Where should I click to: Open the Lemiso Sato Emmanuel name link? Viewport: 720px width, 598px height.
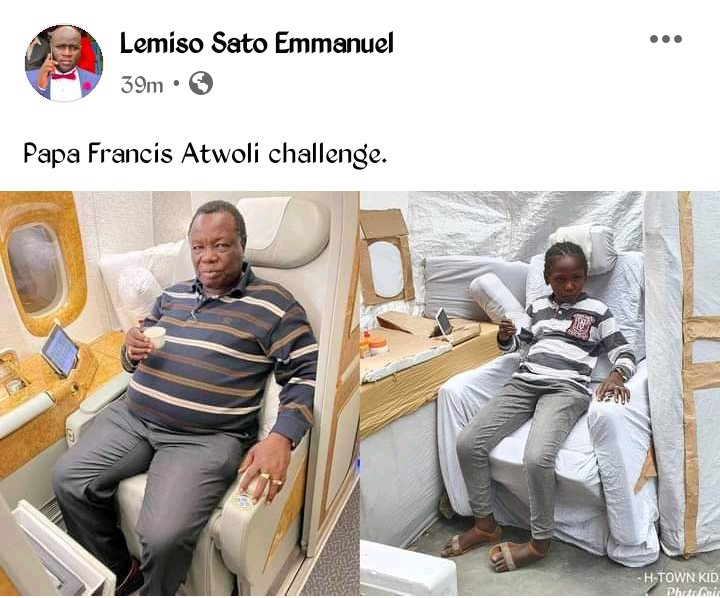coord(257,43)
